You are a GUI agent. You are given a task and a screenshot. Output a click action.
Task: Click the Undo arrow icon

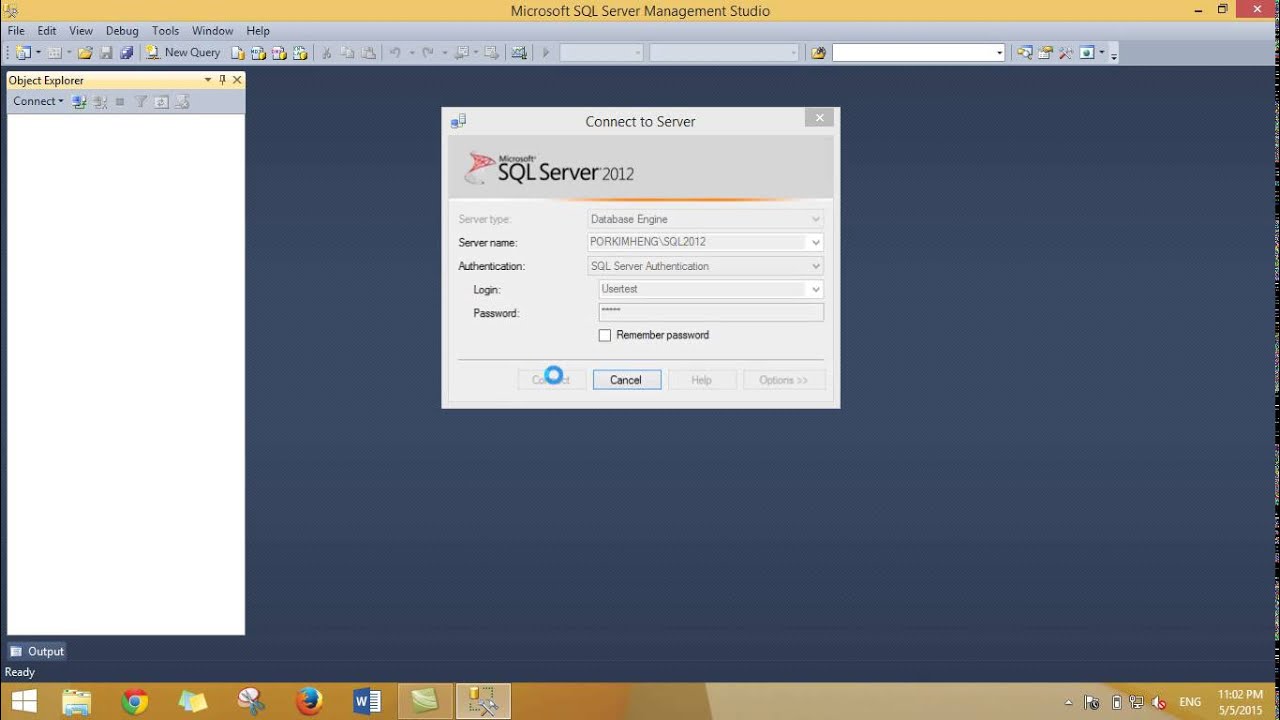pyautogui.click(x=395, y=52)
